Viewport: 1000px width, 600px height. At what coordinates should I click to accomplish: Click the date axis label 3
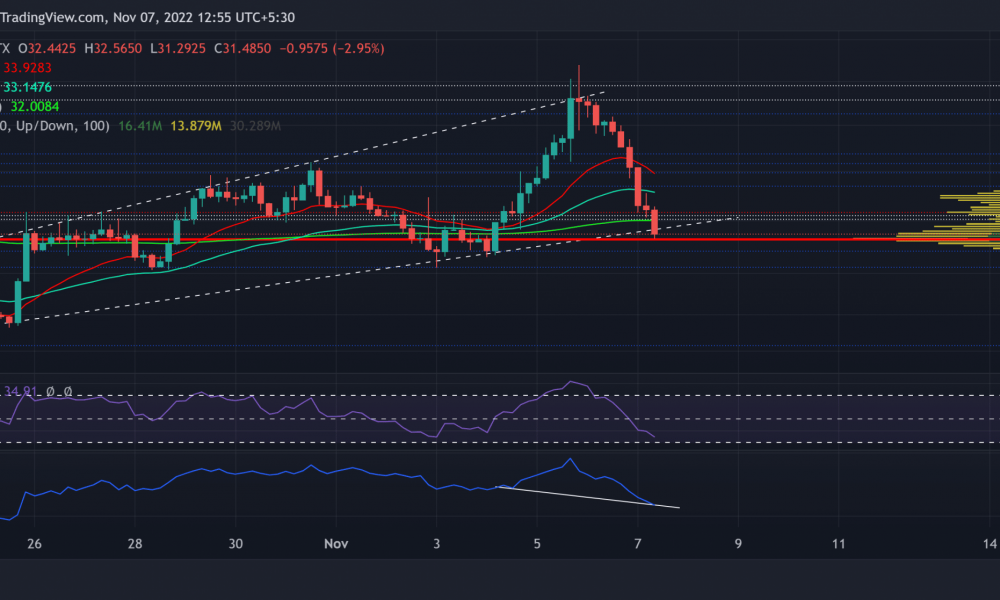pos(437,544)
